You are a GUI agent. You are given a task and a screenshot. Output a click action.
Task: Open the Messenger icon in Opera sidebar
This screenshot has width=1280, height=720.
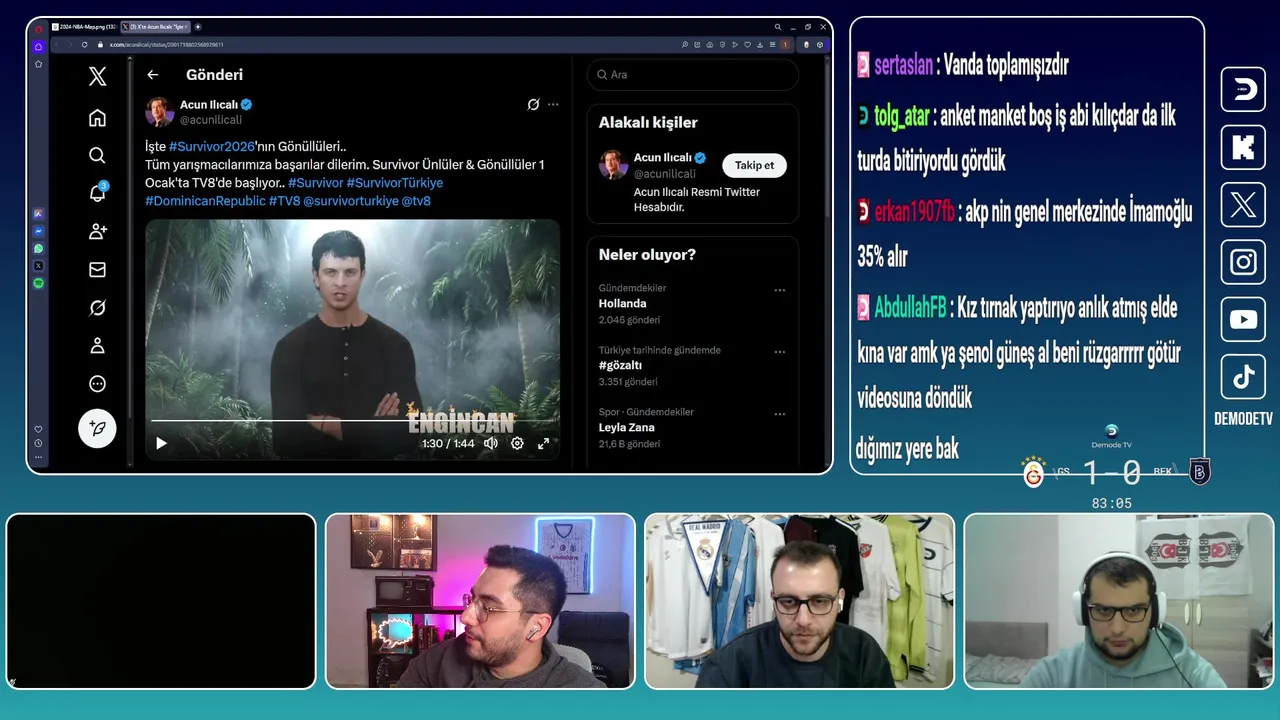pyautogui.click(x=38, y=231)
